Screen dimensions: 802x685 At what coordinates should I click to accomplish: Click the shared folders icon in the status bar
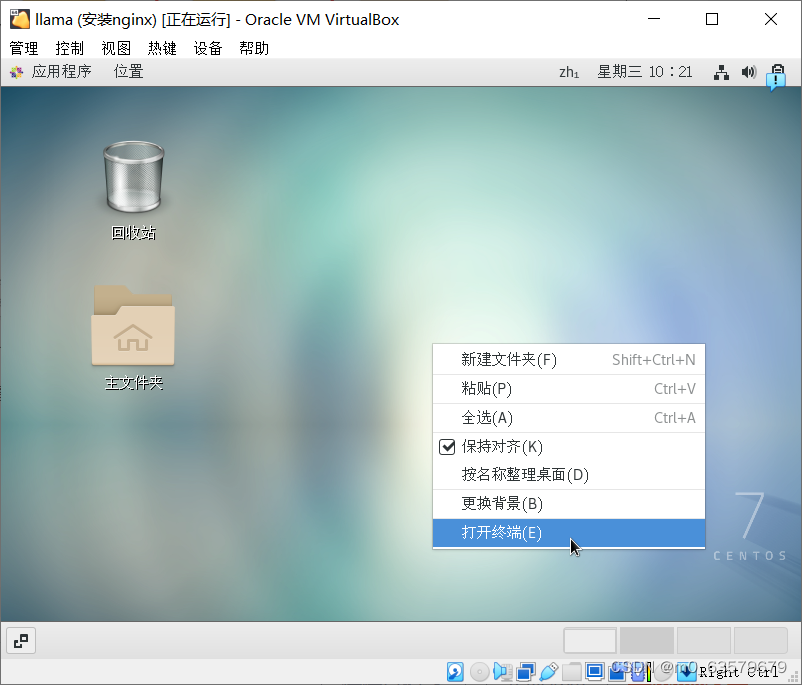tap(571, 671)
